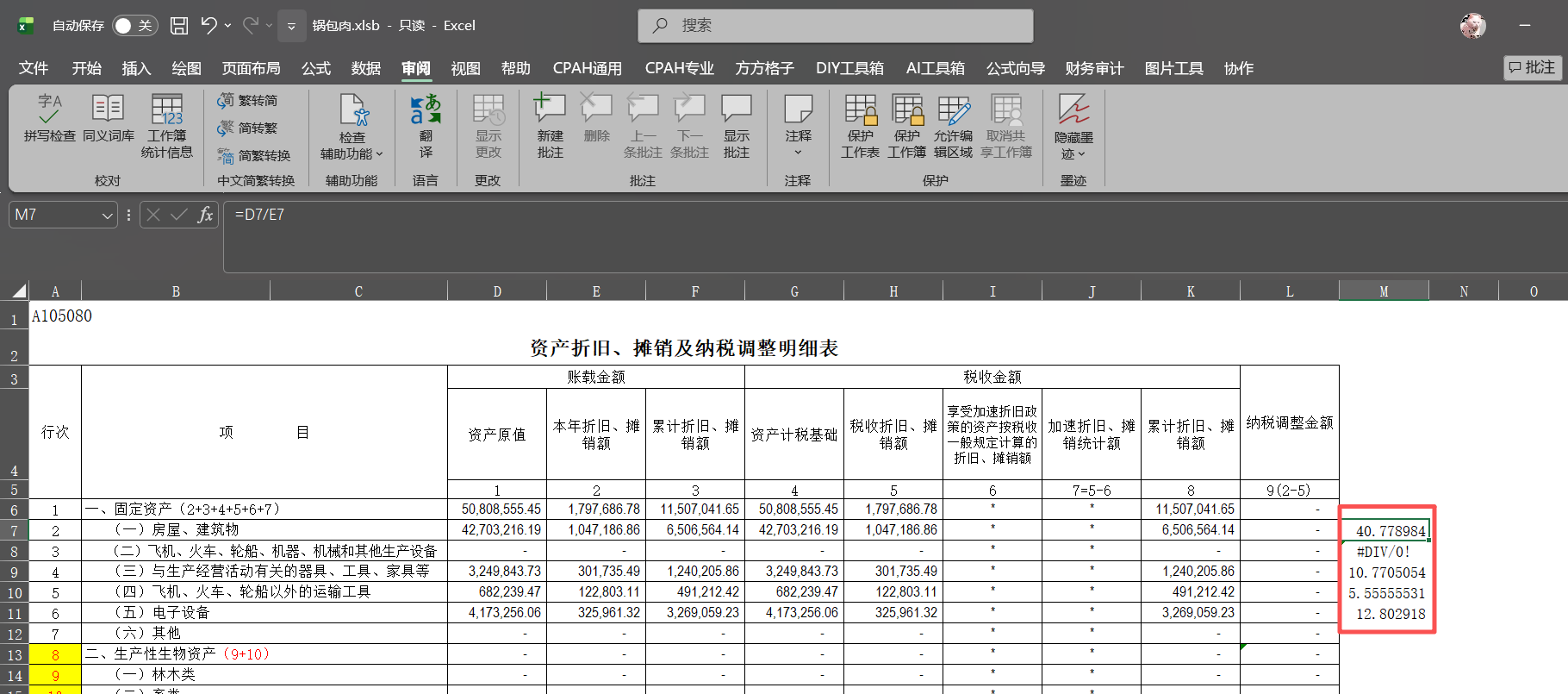Select row 7 header
This screenshot has height=694, width=1568.
15,530
